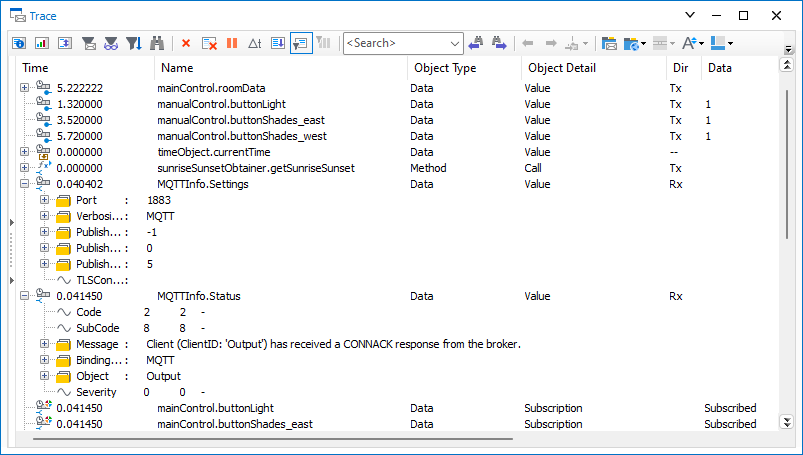
Task: Select the manualControl.buttonLight row
Action: tap(397, 104)
